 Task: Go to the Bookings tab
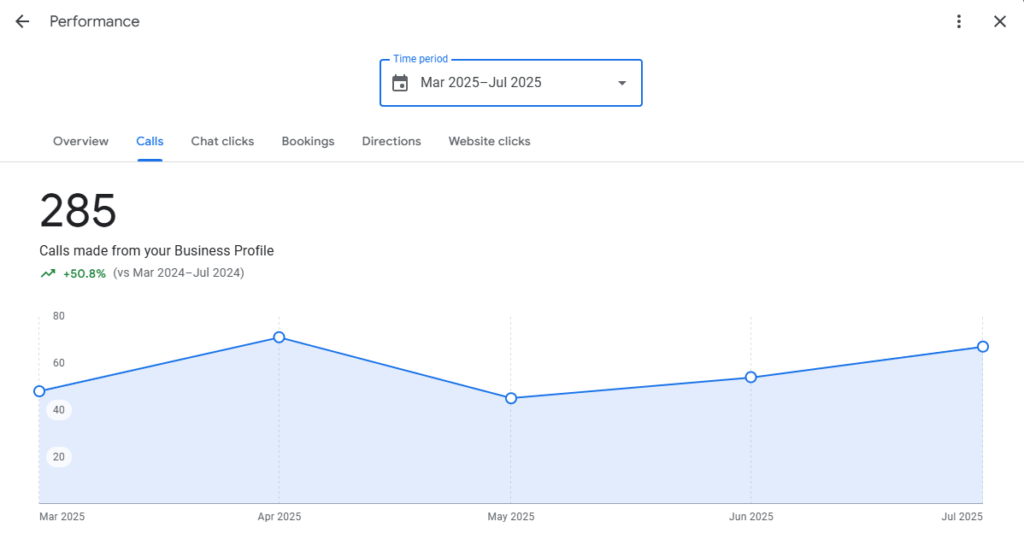[x=308, y=141]
